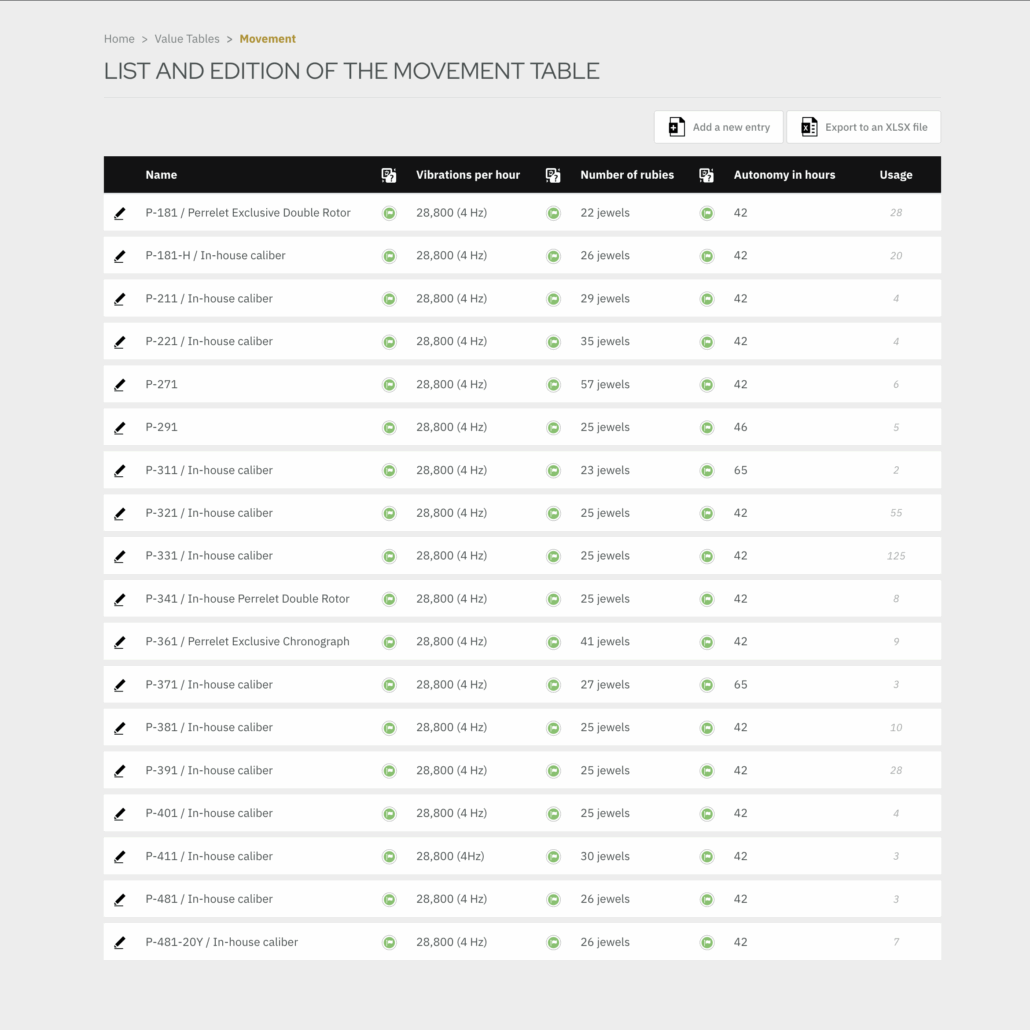Image resolution: width=1030 pixels, height=1030 pixels.
Task: Click the usage count 125 in P-331 row
Action: coord(896,556)
